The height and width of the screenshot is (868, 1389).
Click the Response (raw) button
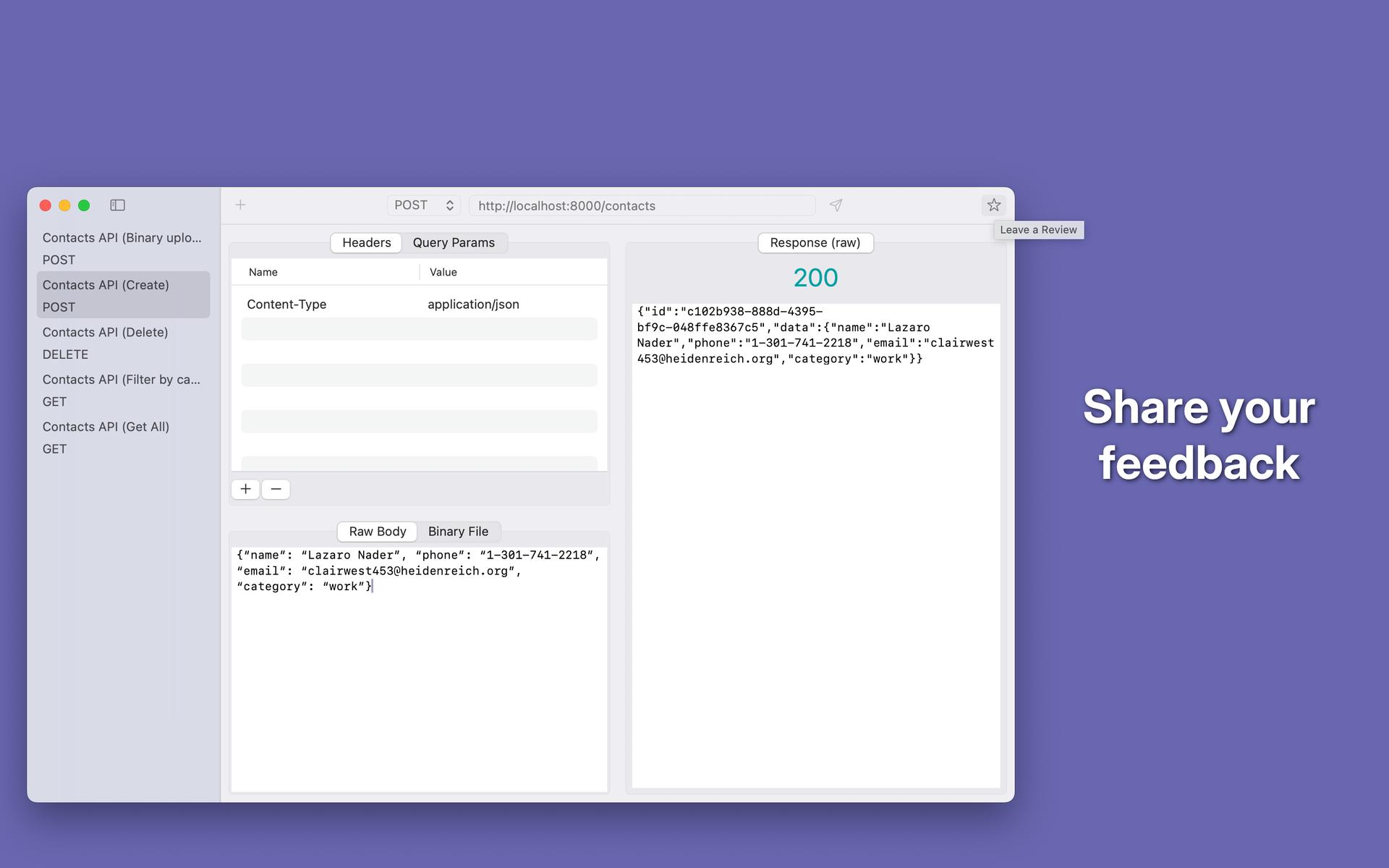coord(815,243)
